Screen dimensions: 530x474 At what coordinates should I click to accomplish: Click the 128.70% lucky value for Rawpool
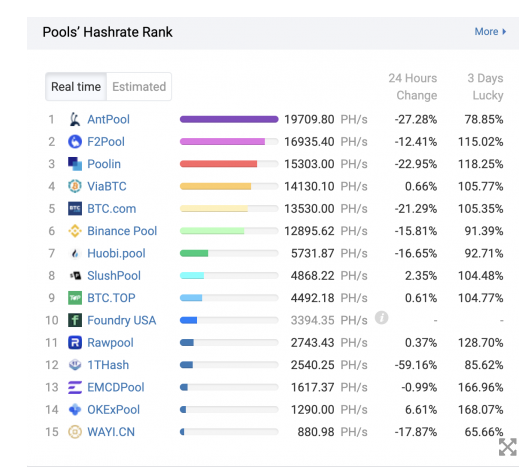[x=481, y=342]
